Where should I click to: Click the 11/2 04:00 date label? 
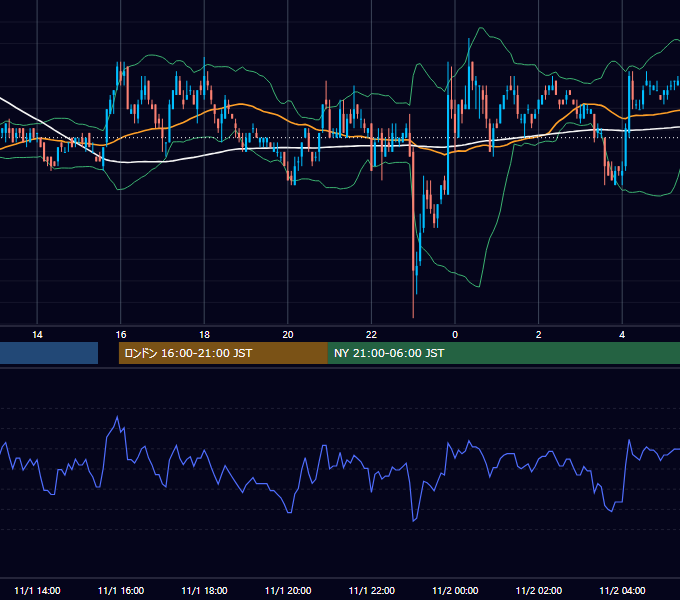pyautogui.click(x=622, y=590)
